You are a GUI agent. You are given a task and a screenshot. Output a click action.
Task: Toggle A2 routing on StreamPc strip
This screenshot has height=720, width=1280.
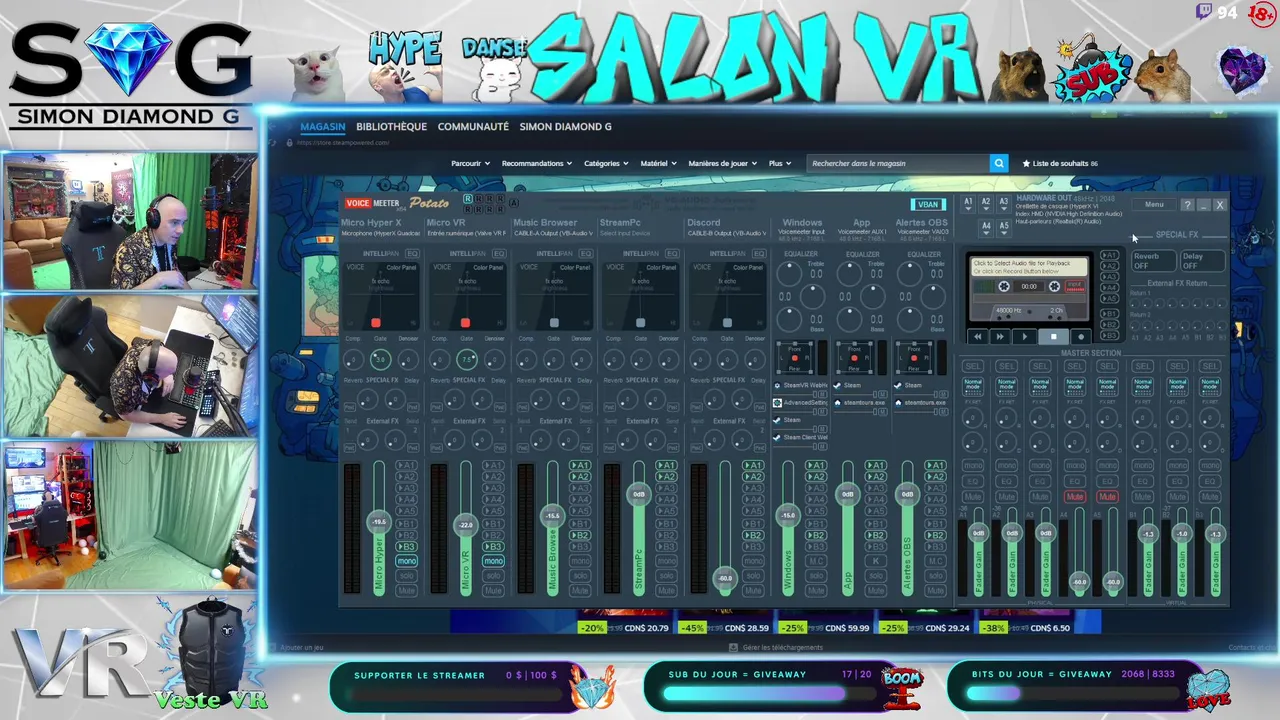(667, 477)
